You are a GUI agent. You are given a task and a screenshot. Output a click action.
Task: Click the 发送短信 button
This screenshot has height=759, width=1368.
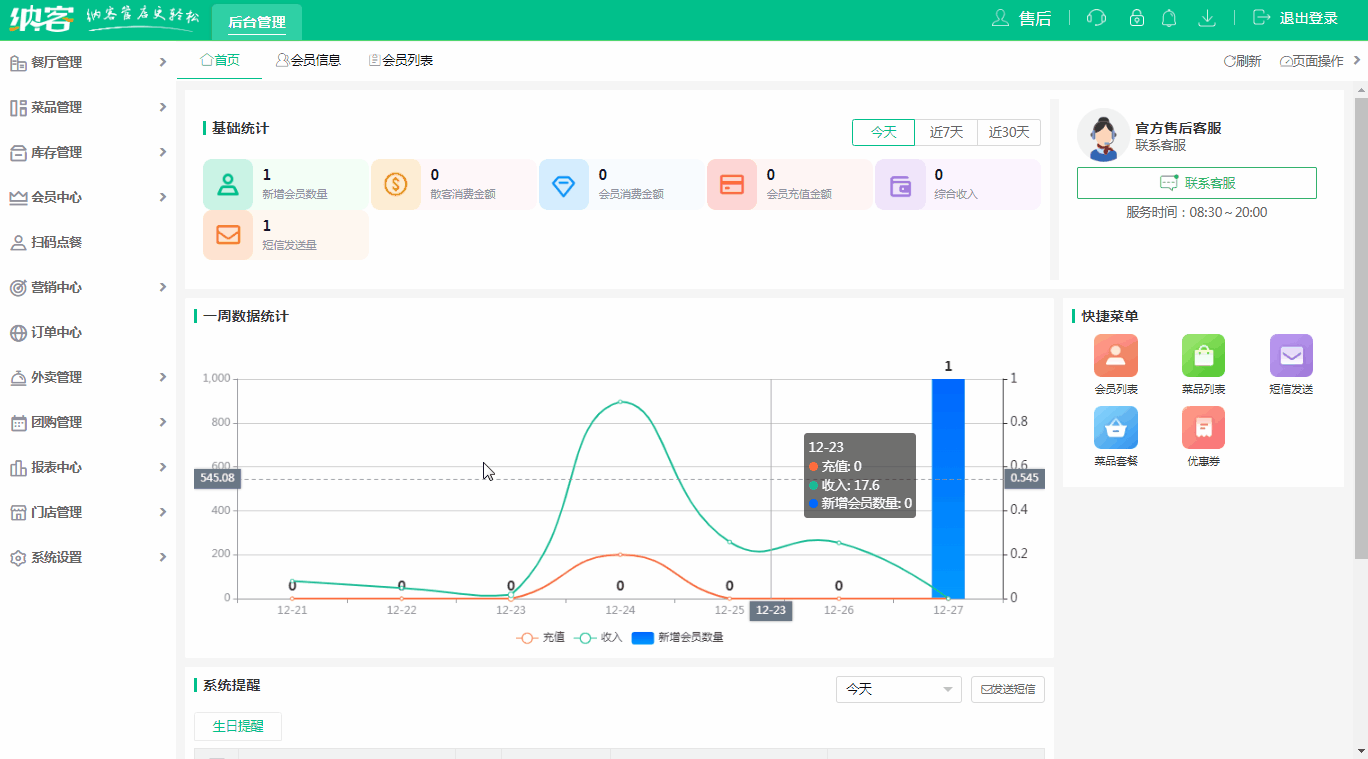point(1007,689)
